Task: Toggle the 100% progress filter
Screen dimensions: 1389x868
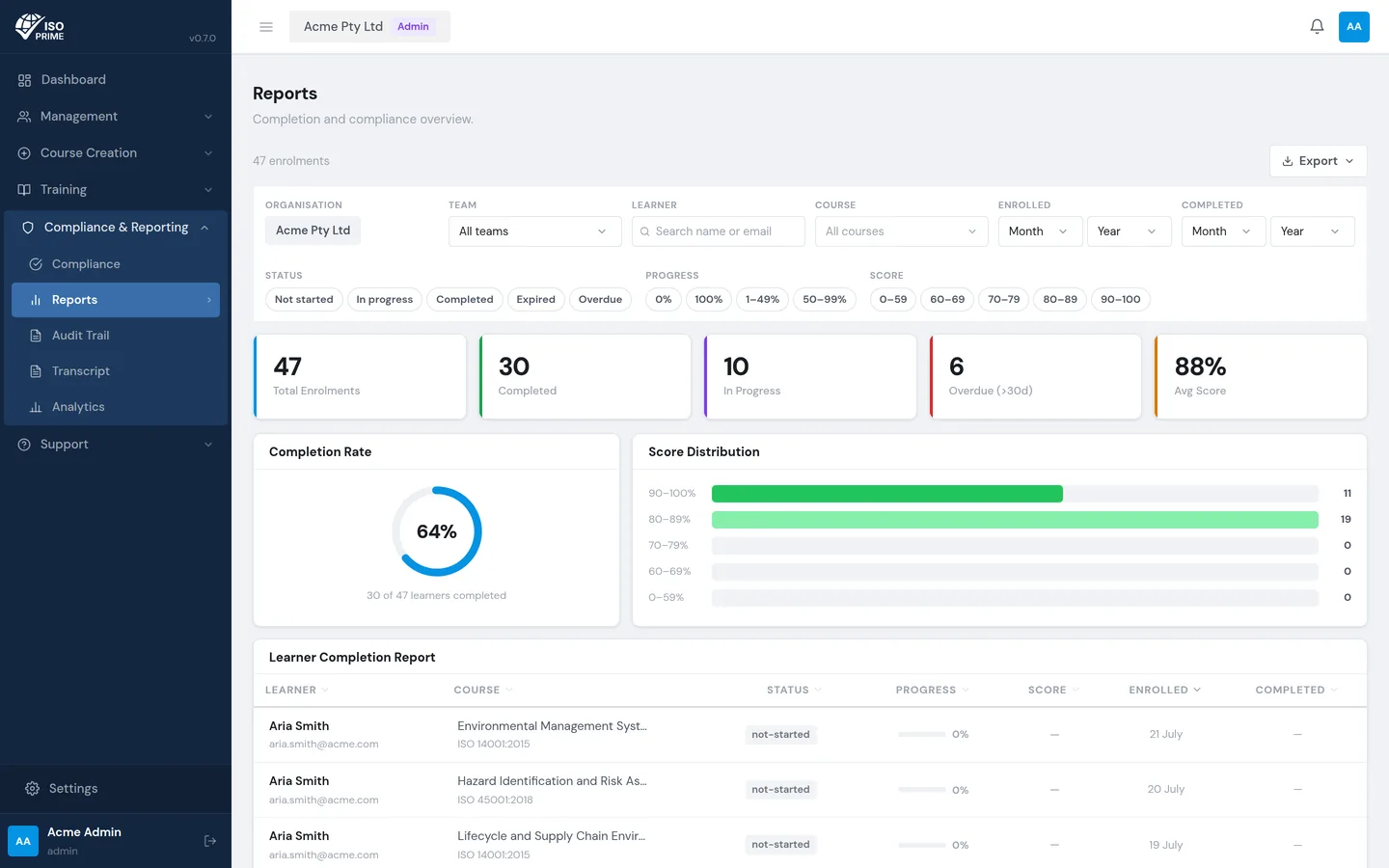Action: tap(709, 300)
